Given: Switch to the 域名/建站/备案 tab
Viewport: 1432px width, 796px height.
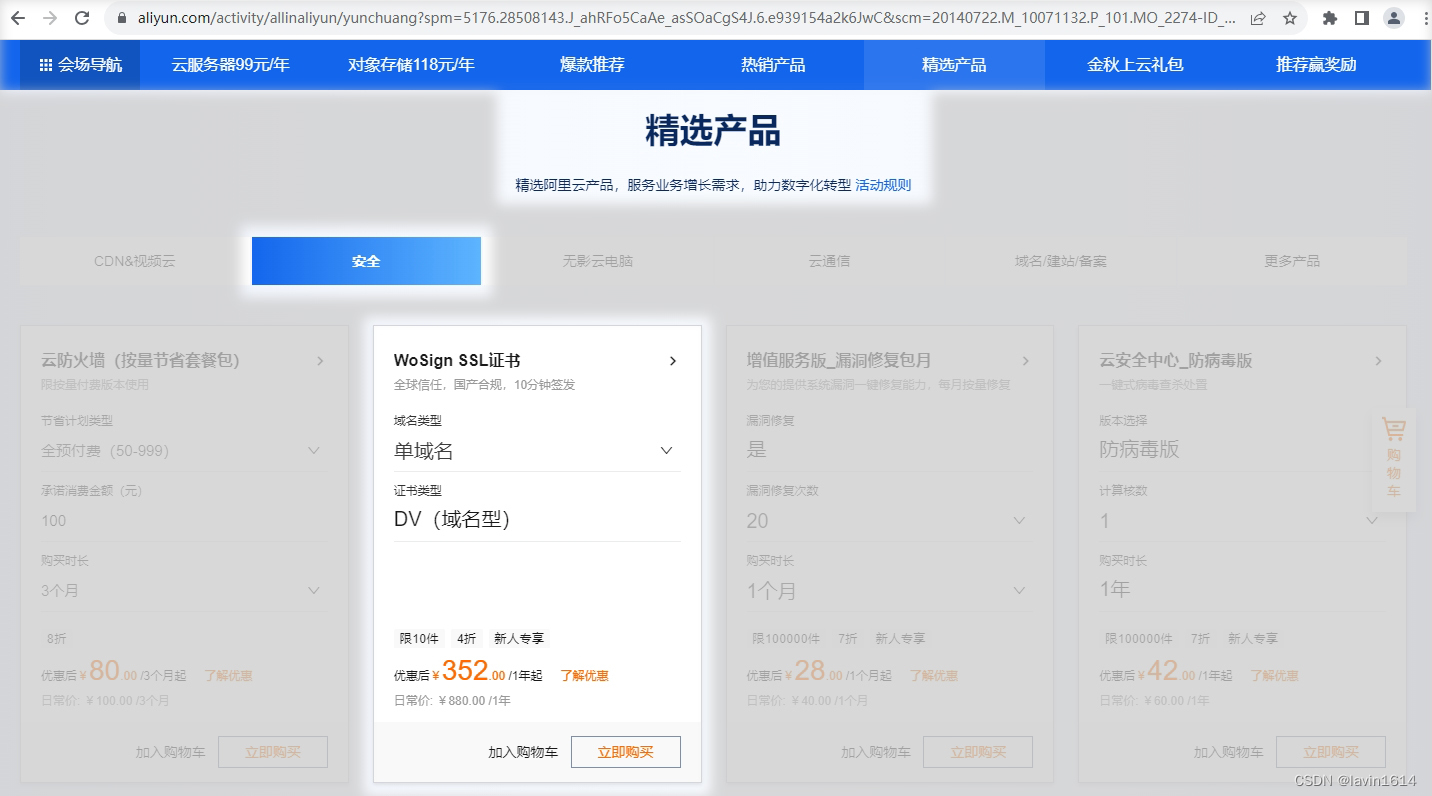Looking at the screenshot, I should pyautogui.click(x=1061, y=261).
